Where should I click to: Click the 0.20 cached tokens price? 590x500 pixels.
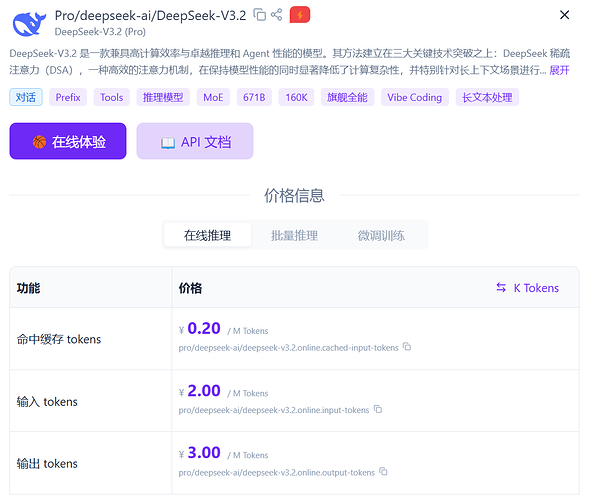pos(204,328)
